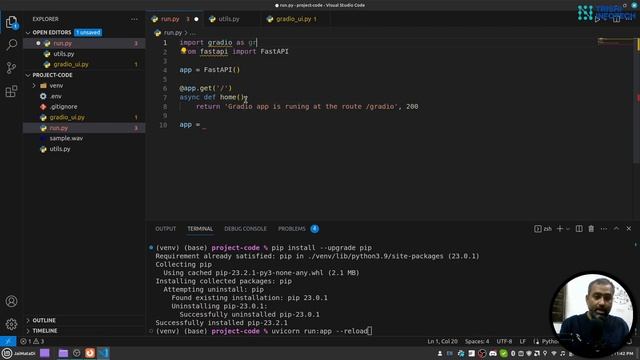Click the FastAPI() text on line 4
Viewport: 640px width, 360px height.
(x=222, y=70)
